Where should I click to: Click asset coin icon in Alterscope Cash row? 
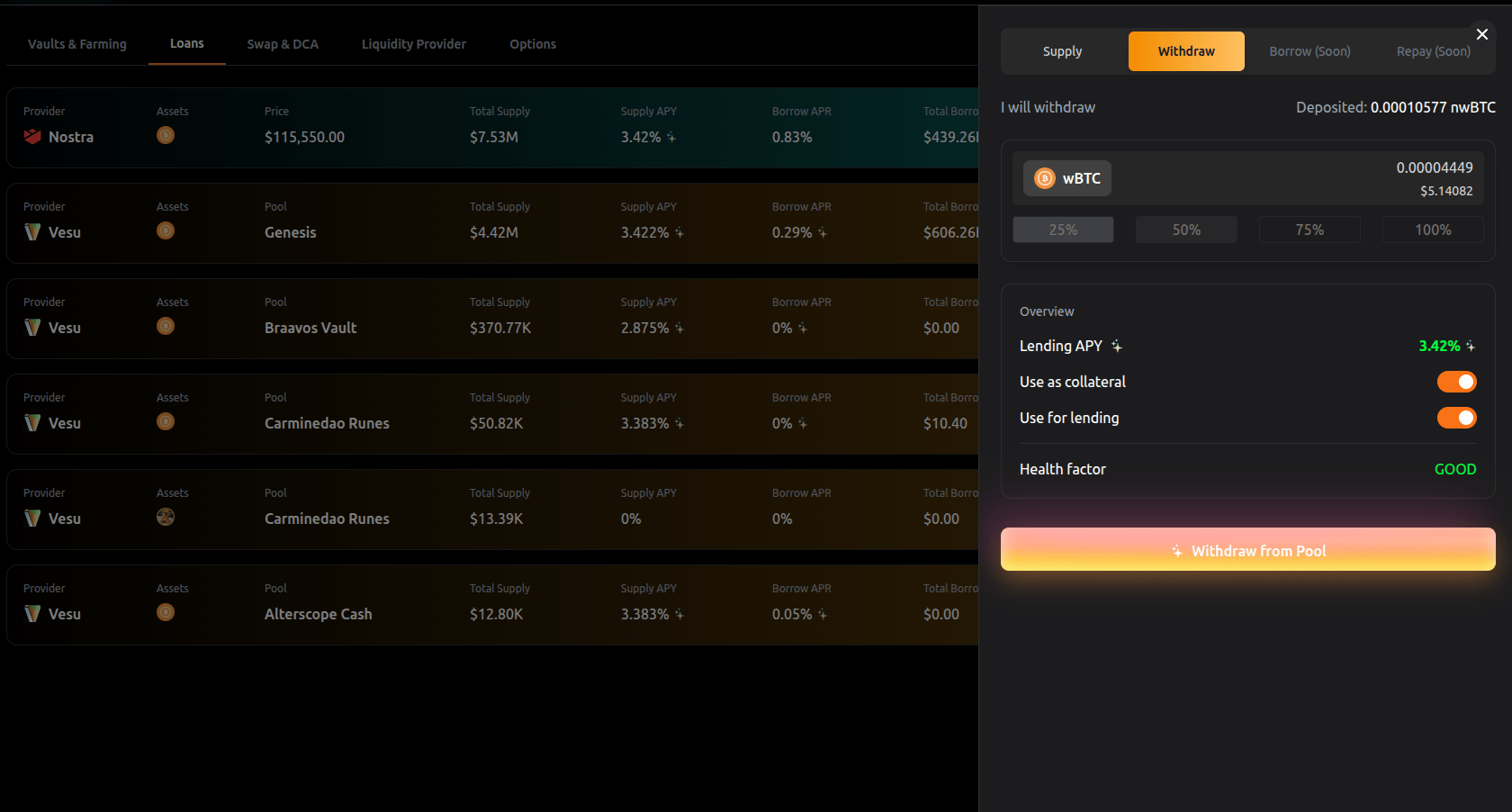pyautogui.click(x=166, y=612)
